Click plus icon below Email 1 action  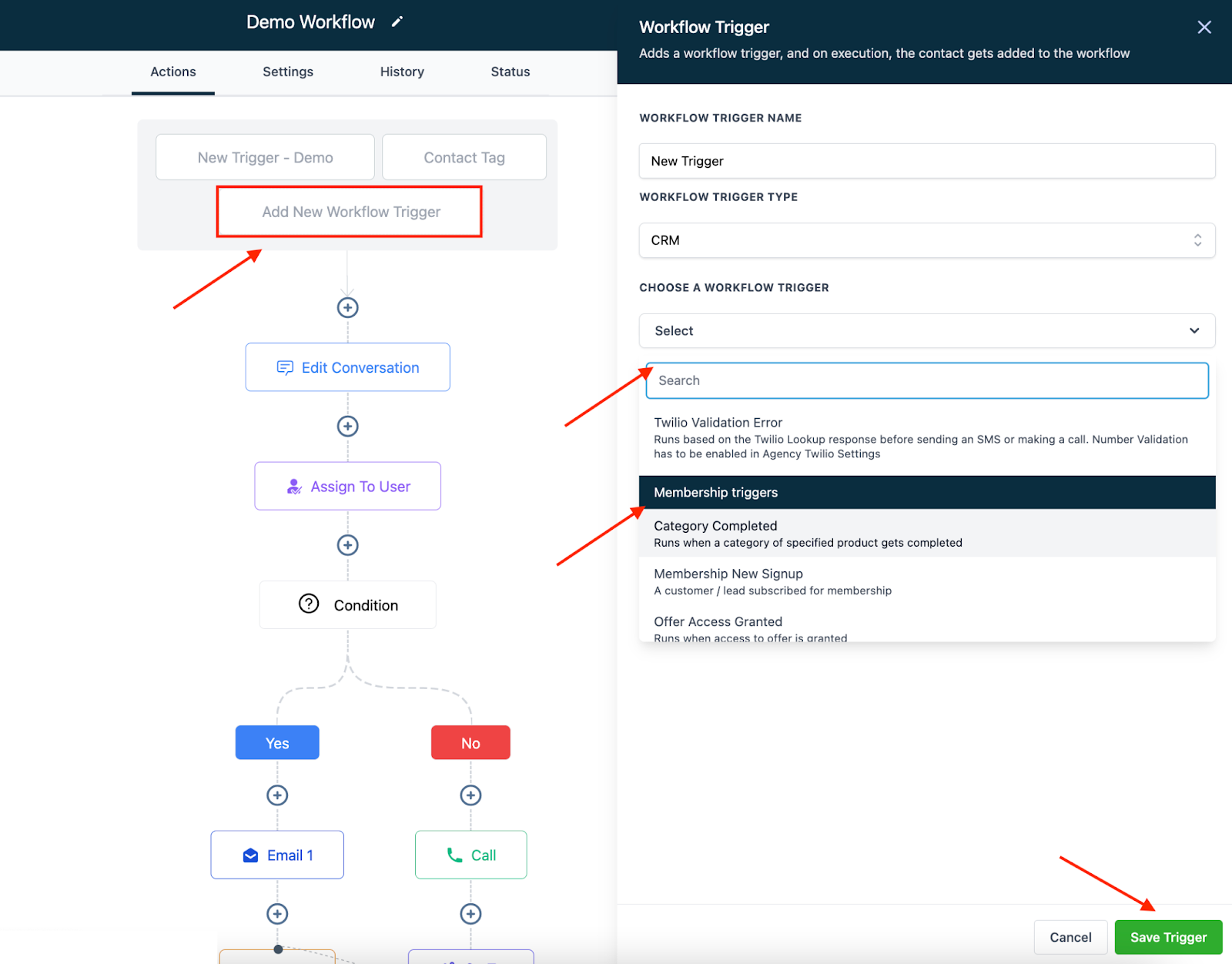click(277, 914)
